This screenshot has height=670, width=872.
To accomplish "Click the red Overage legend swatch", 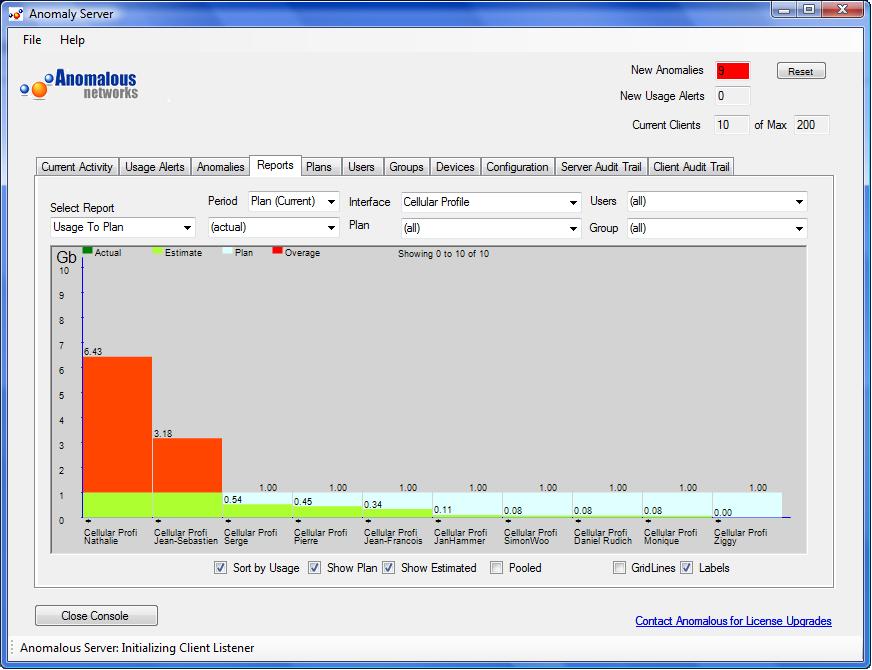I will (277, 250).
